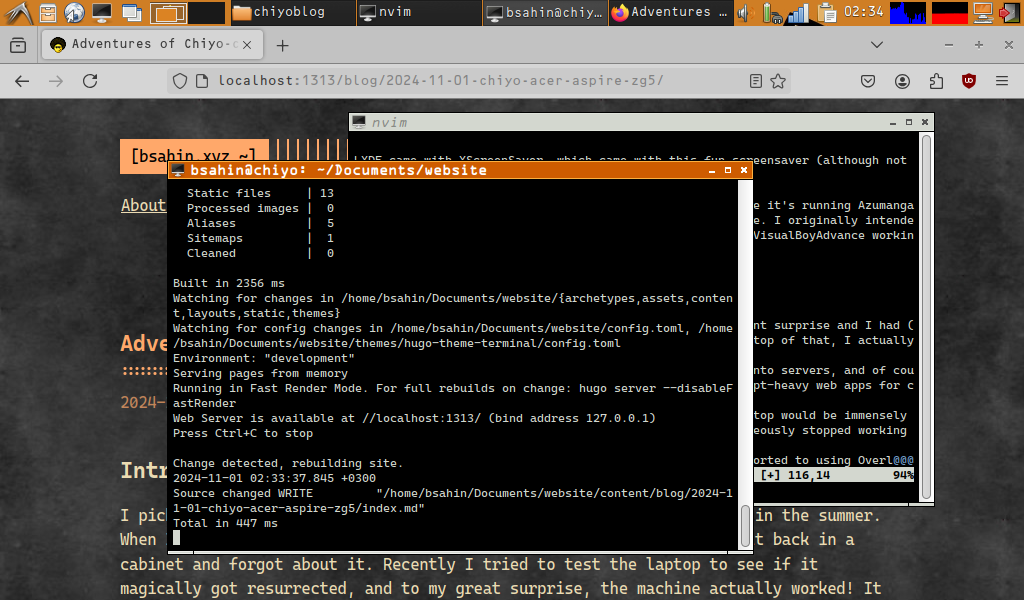Switch to the Adventures Firefox taskbar entry
This screenshot has height=600, width=1024.
pos(671,12)
